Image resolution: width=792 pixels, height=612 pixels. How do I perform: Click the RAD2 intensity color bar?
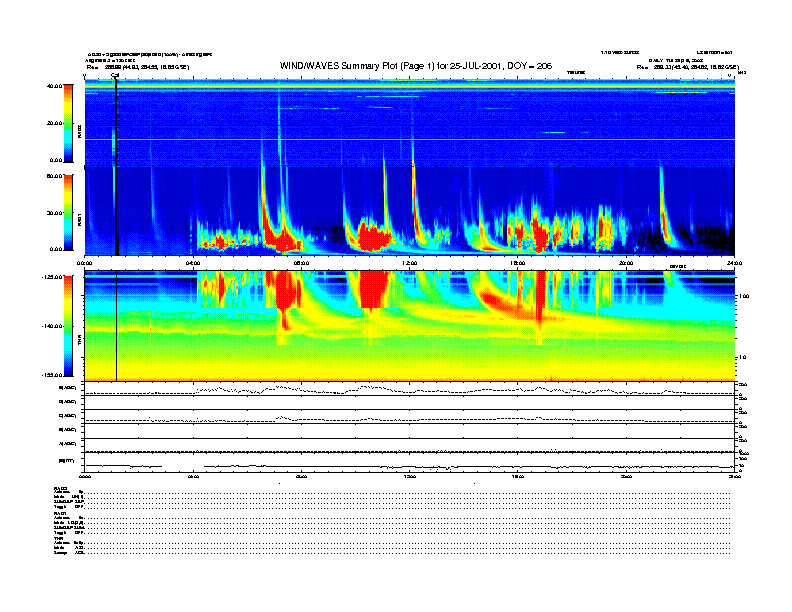[68, 123]
